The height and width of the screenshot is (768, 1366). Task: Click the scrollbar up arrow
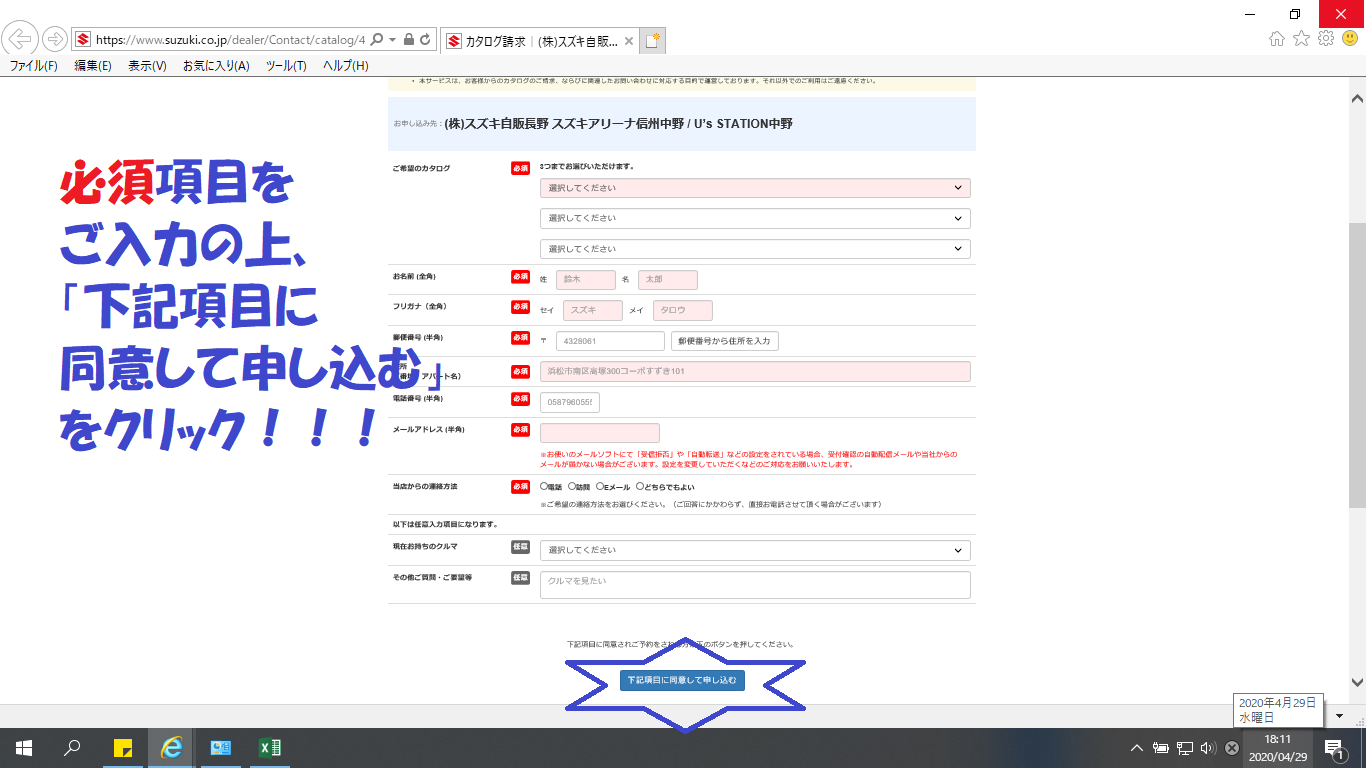coord(1357,99)
